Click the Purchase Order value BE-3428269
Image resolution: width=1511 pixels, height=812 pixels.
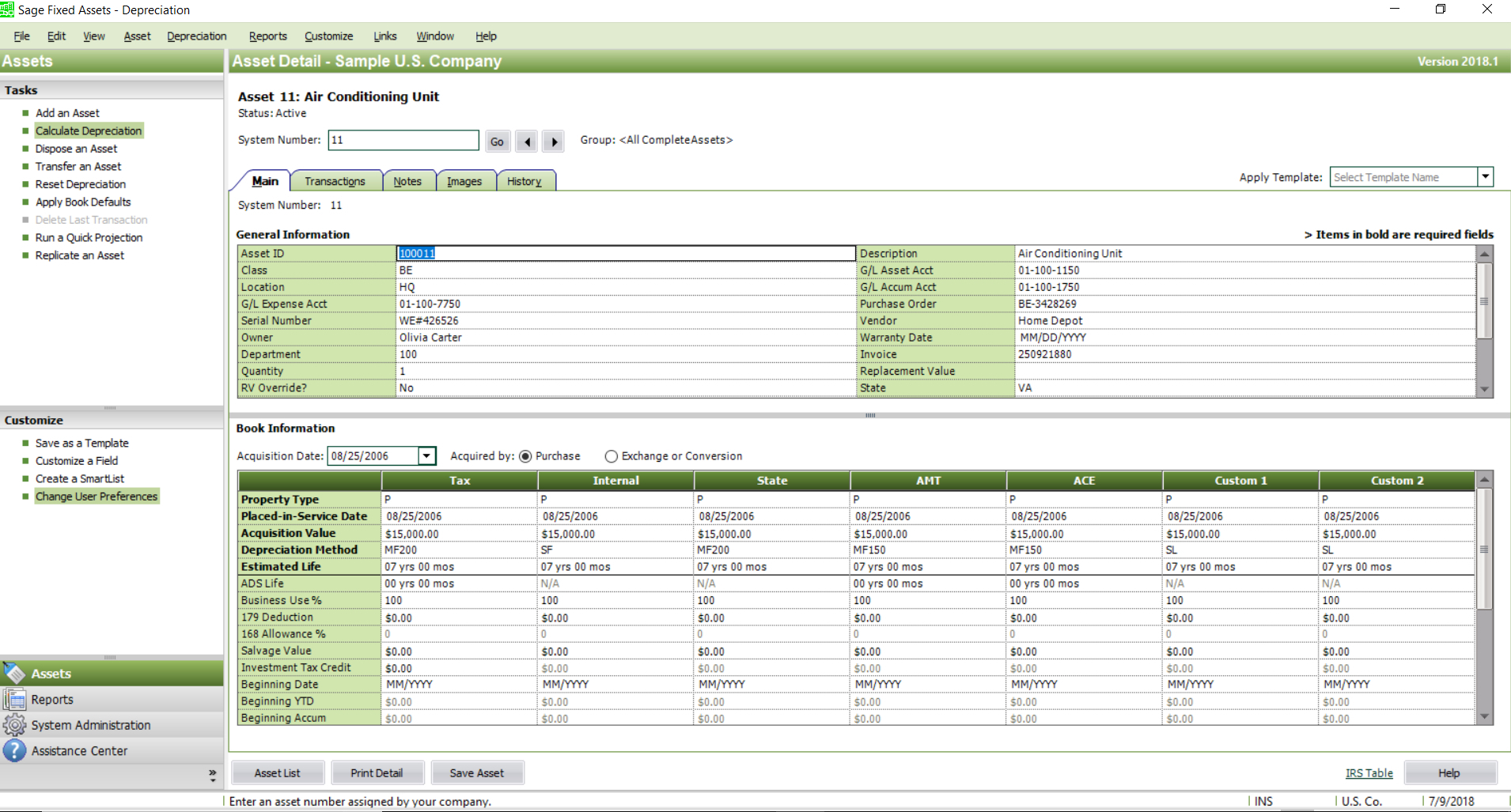coord(1047,304)
